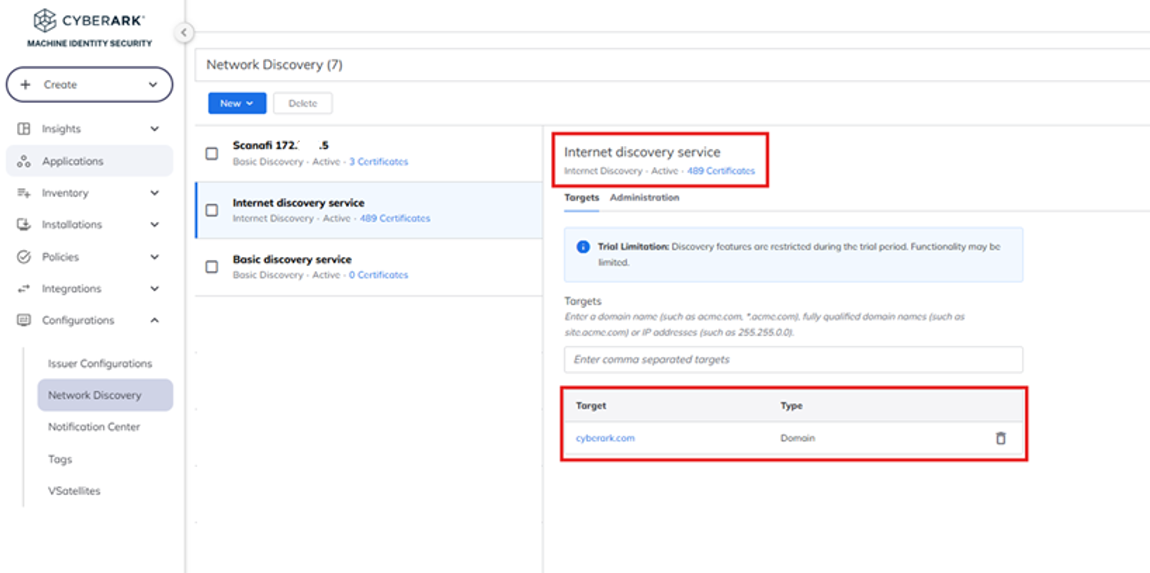Delete the cyberark.com target via trash icon
The width and height of the screenshot is (1150, 573).
(x=1000, y=438)
